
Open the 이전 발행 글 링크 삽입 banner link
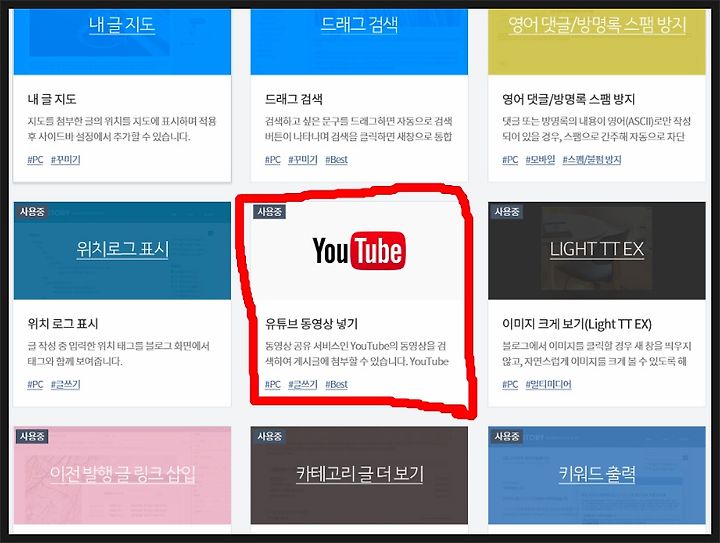pyautogui.click(x=123, y=474)
